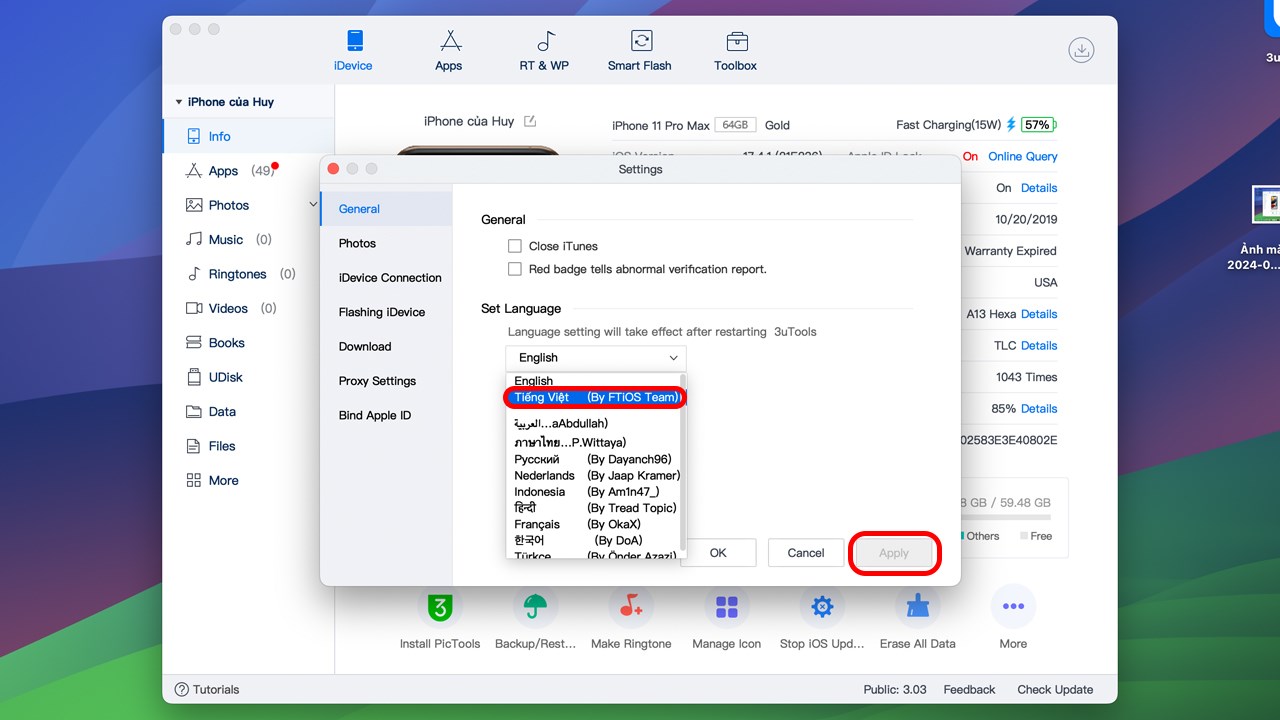This screenshot has width=1280, height=720.
Task: Click the Cancel button
Action: [805, 553]
